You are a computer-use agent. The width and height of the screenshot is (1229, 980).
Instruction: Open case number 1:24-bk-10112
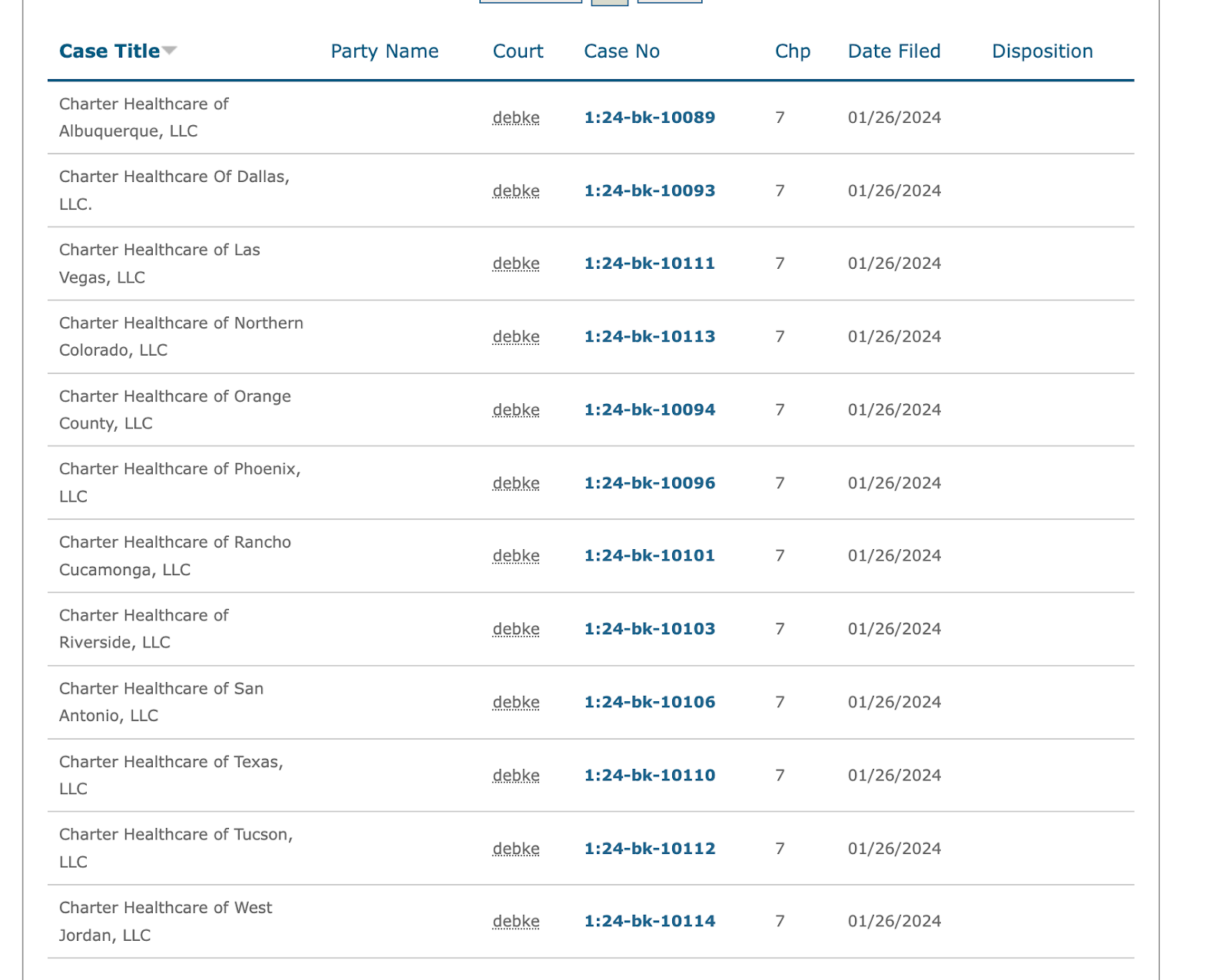click(x=650, y=849)
